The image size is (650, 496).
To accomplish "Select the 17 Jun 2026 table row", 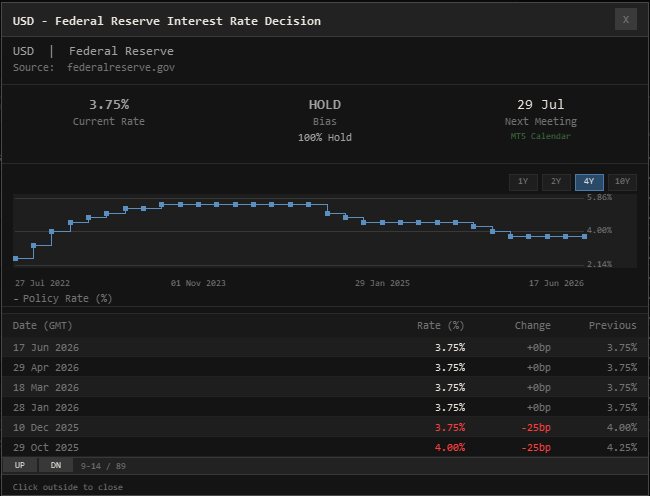I will (x=325, y=347).
